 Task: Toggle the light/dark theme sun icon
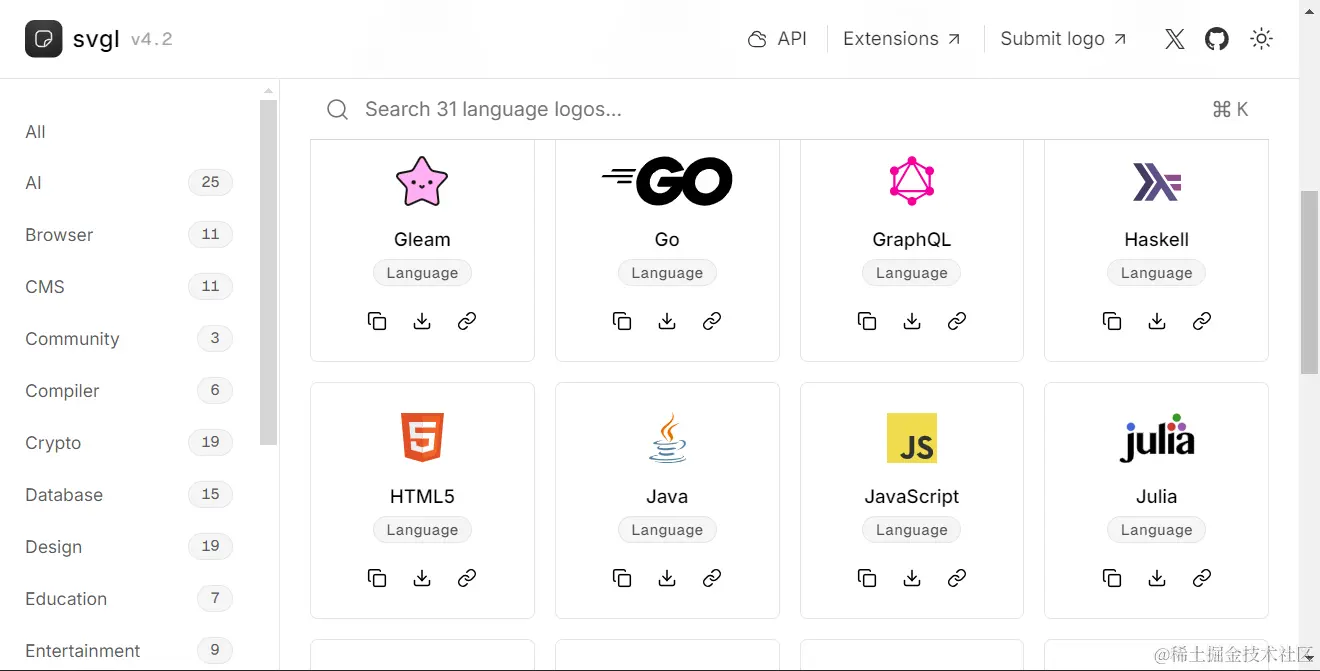coord(1262,39)
